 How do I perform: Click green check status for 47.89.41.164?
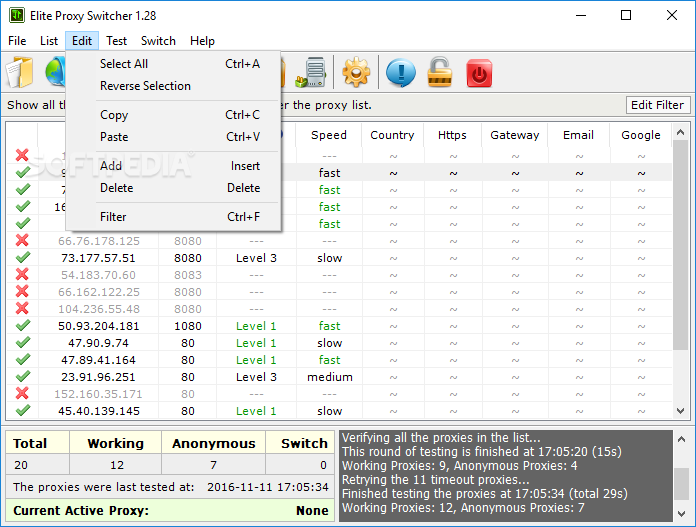tap(23, 360)
